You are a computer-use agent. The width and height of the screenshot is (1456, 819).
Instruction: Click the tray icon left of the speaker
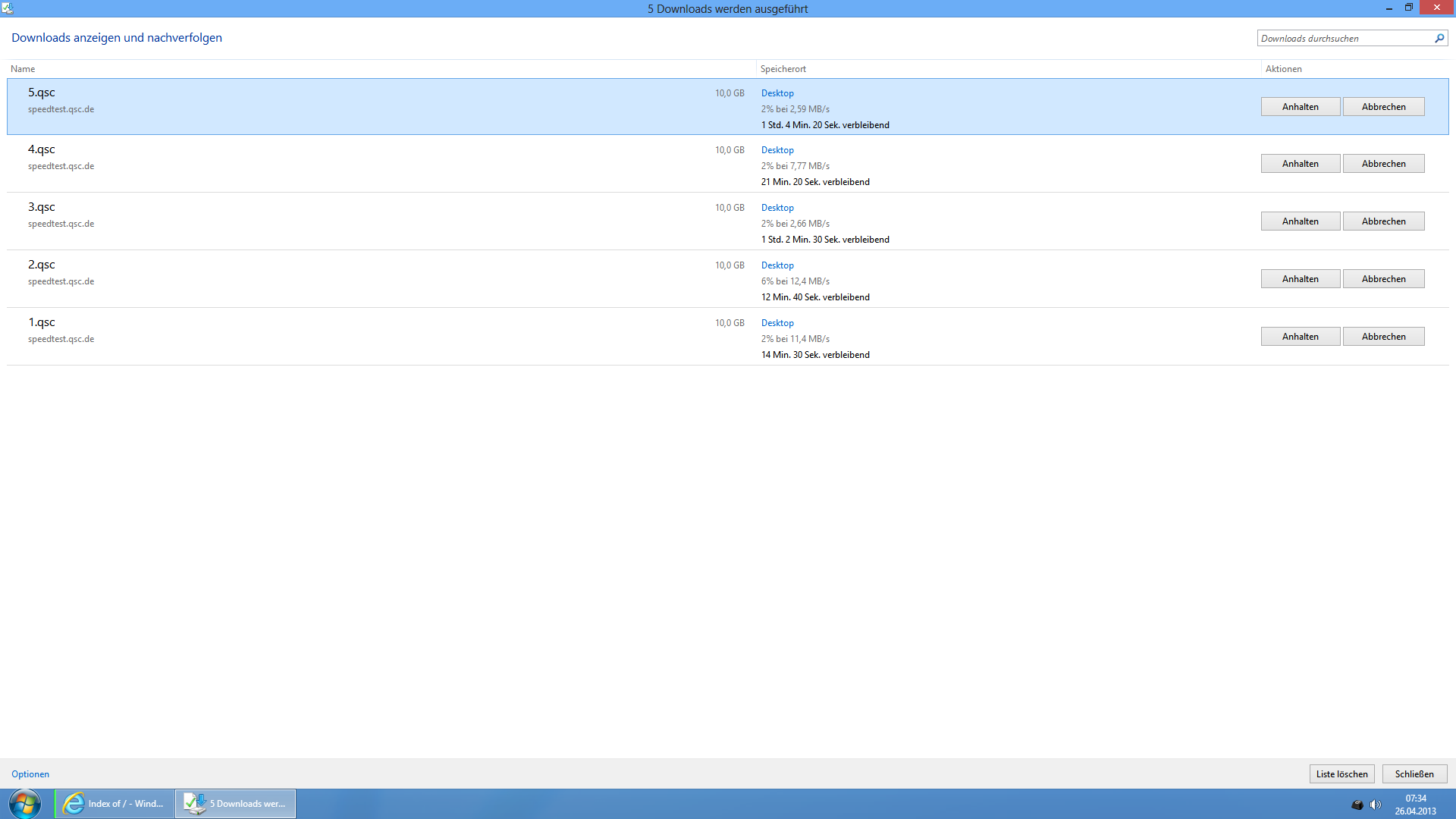[1357, 805]
